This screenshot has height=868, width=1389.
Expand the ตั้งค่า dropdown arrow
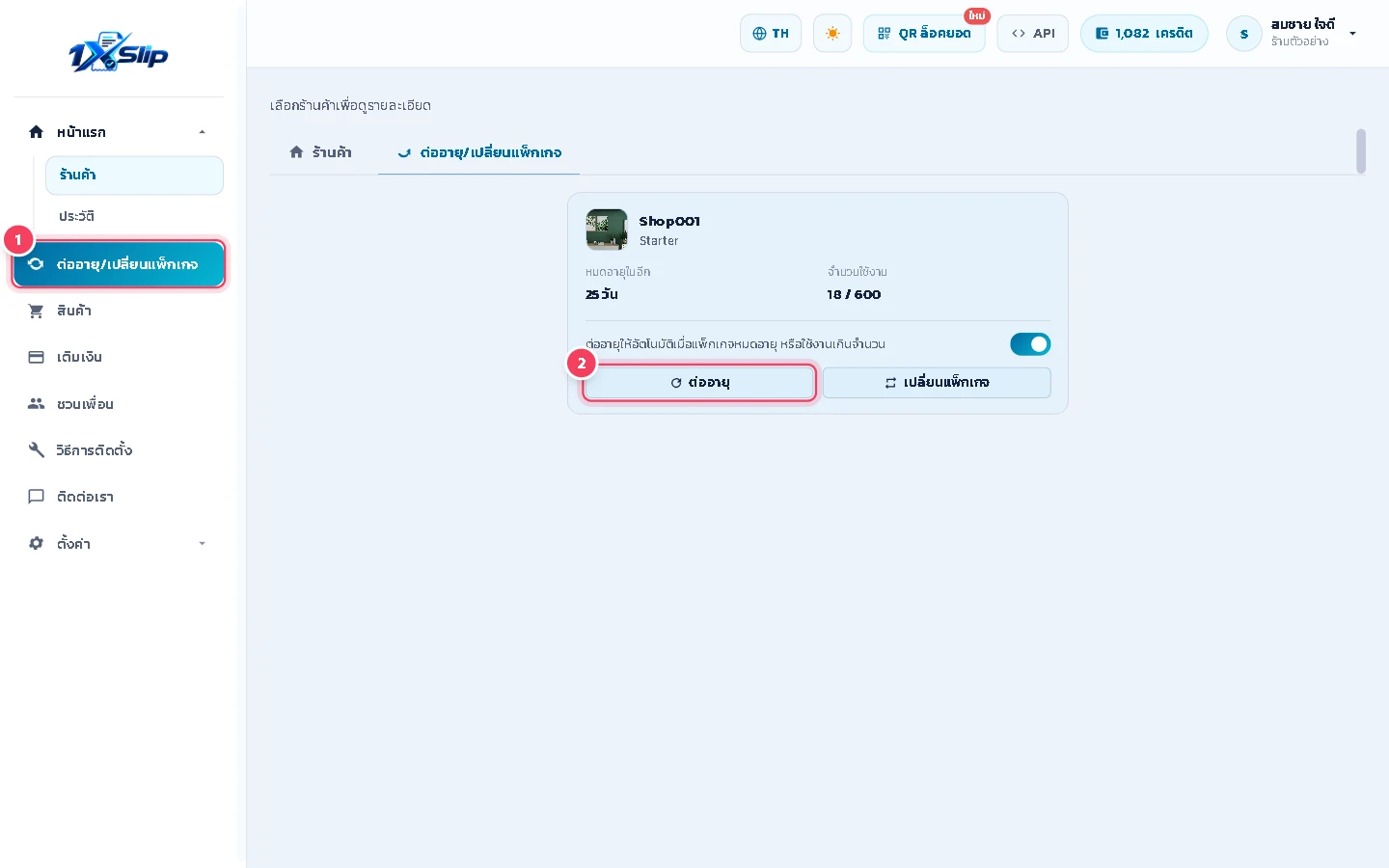coord(202,544)
